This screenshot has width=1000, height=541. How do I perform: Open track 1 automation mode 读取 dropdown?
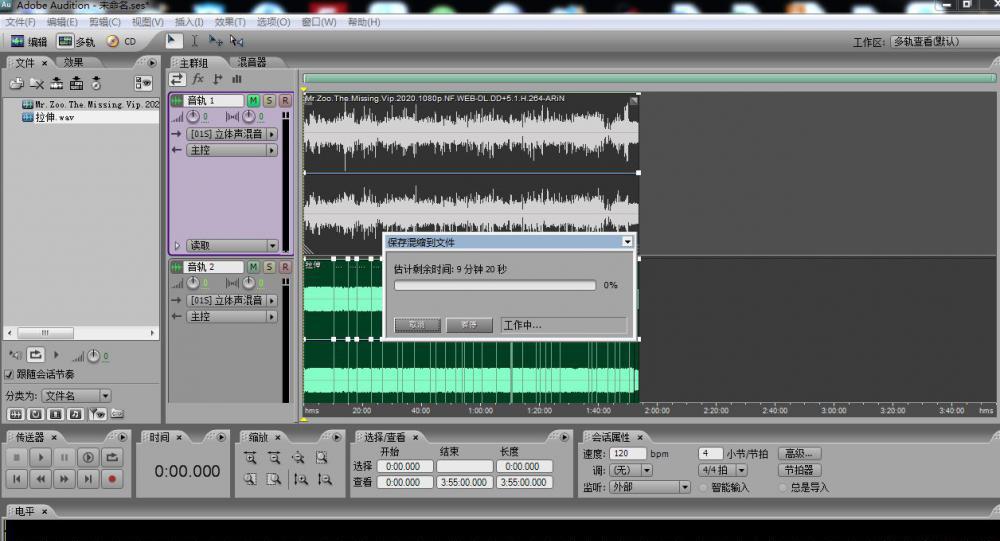pos(232,246)
